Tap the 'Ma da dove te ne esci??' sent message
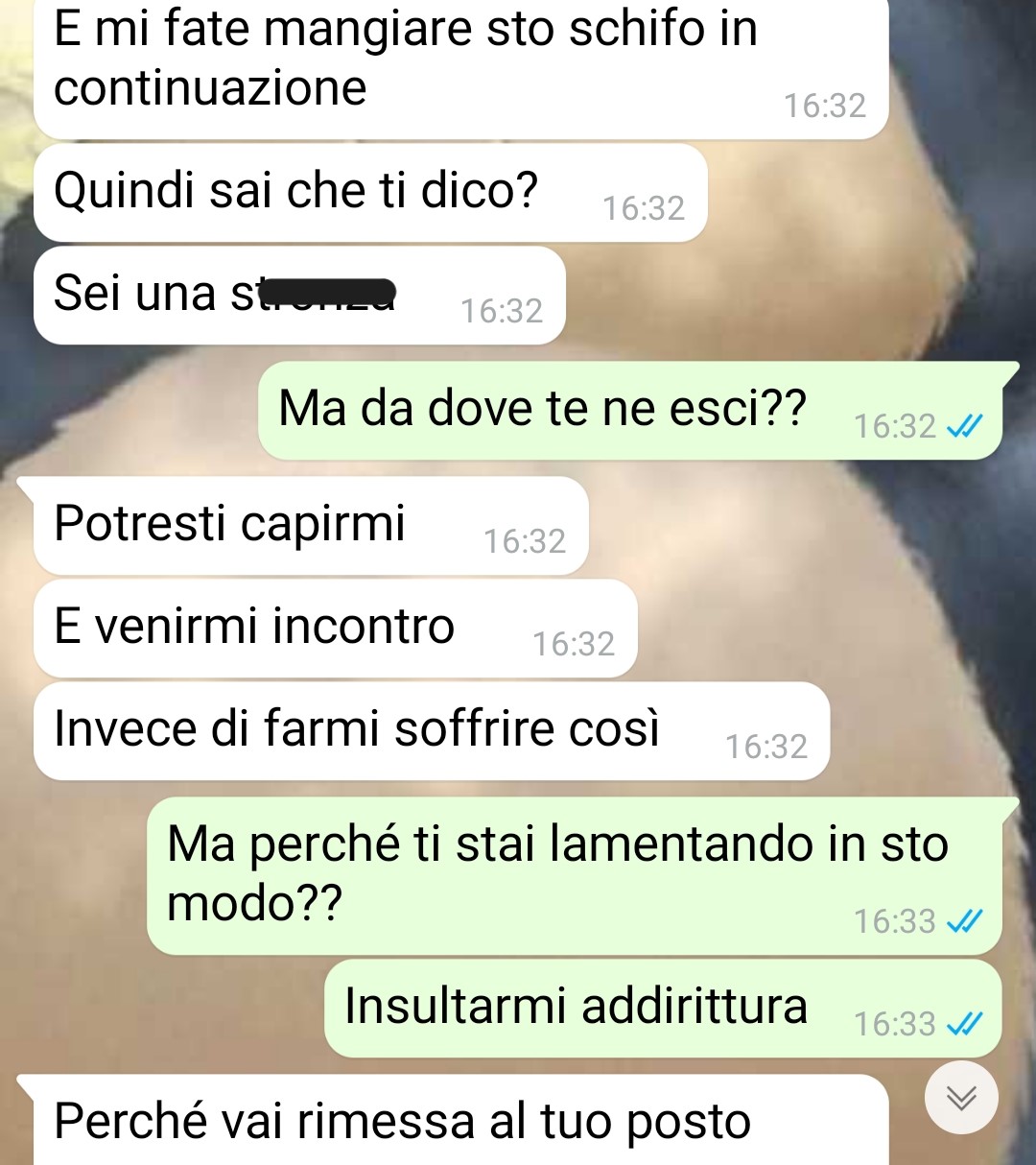The image size is (1036, 1165). (x=630, y=411)
